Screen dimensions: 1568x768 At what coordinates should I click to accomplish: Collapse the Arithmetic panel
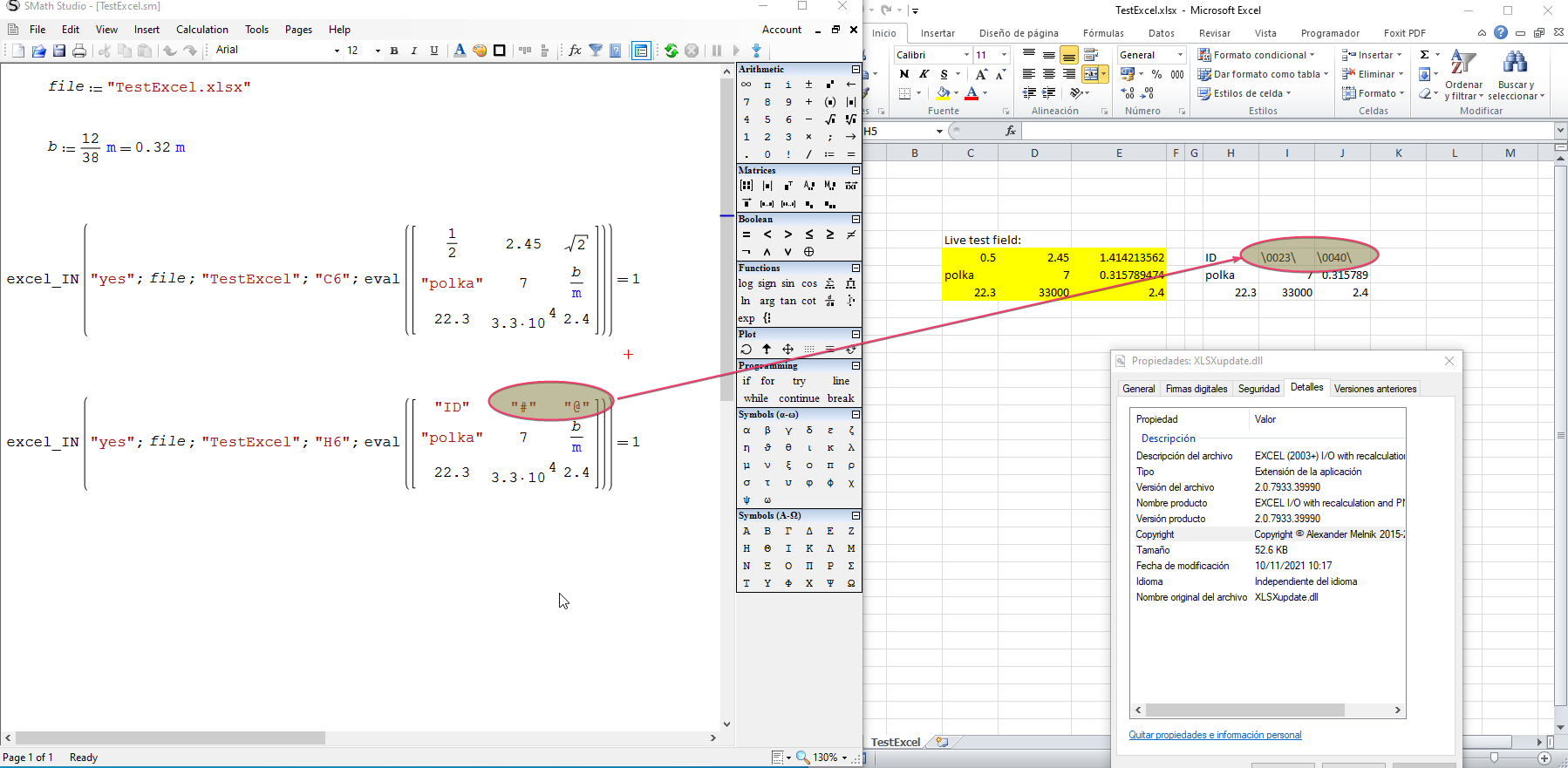point(856,69)
